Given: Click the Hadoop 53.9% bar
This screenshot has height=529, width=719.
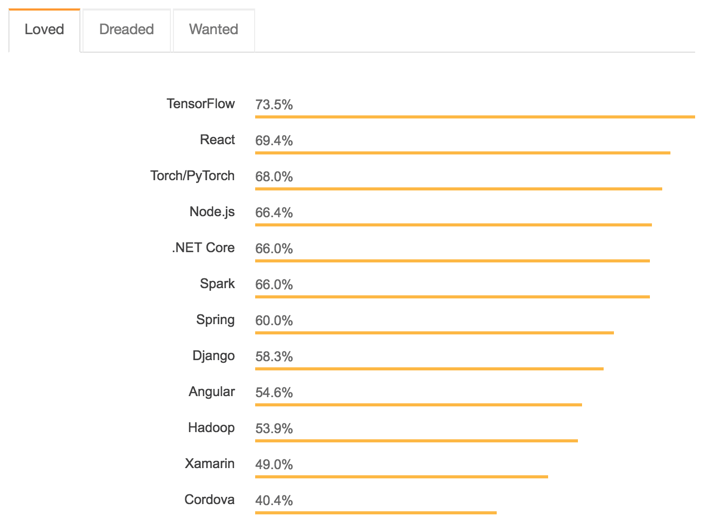Looking at the screenshot, I should [x=416, y=441].
